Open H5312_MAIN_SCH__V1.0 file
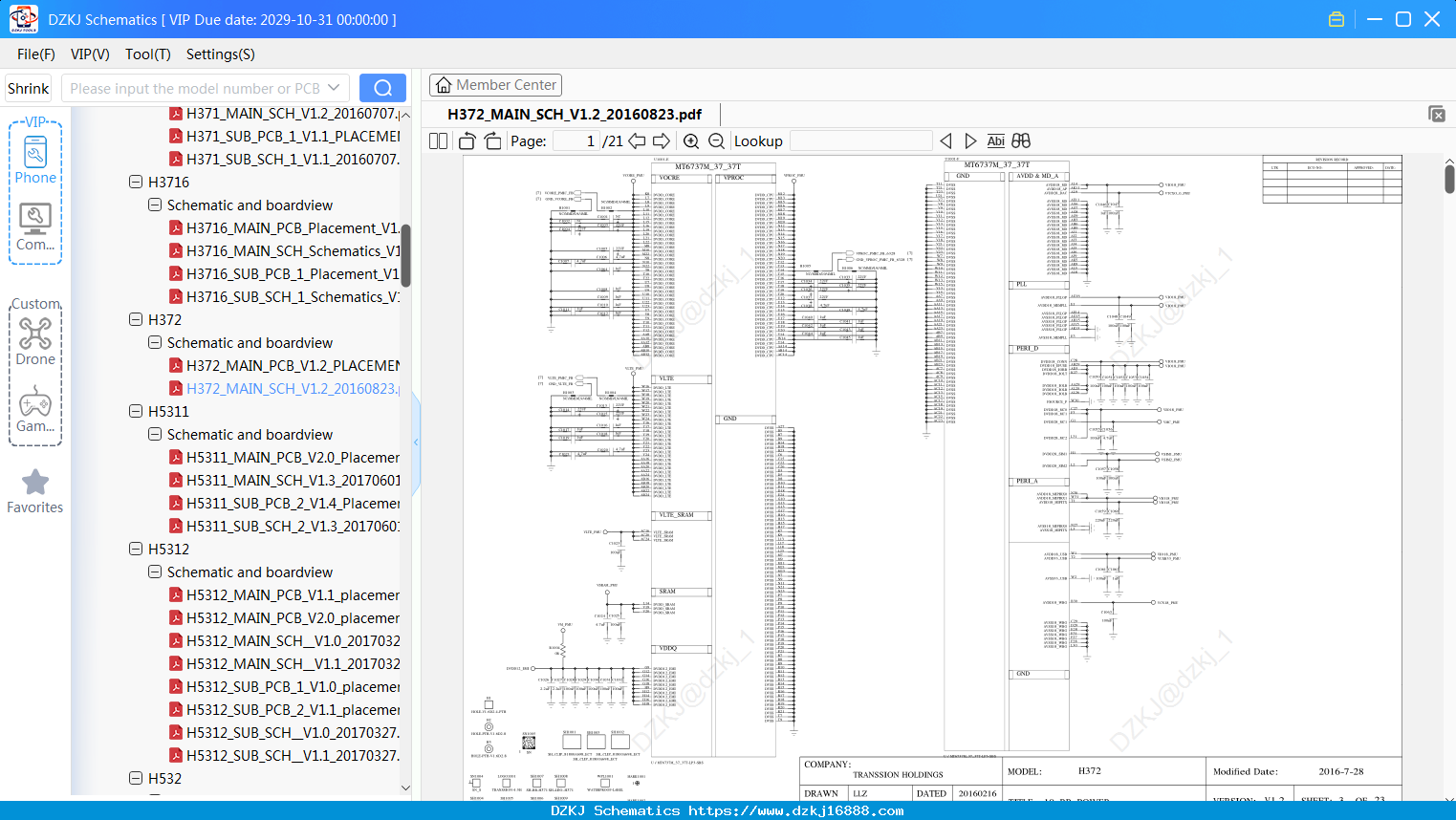The image size is (1456, 820). [284, 640]
